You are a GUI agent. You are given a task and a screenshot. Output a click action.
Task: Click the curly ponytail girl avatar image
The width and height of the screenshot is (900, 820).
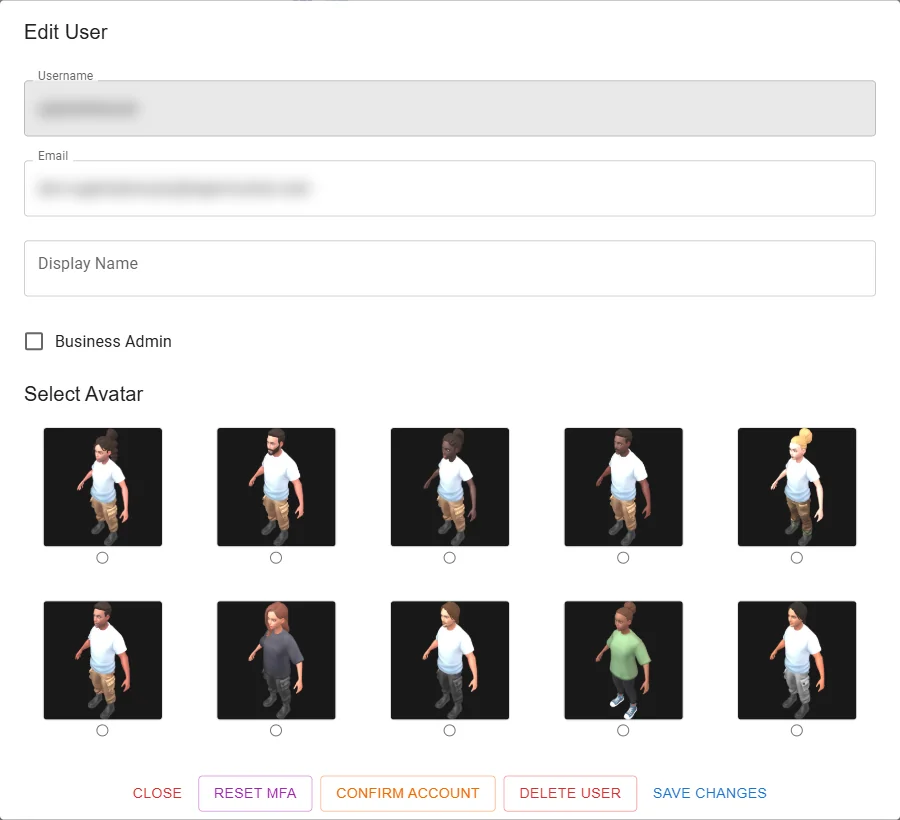click(103, 487)
